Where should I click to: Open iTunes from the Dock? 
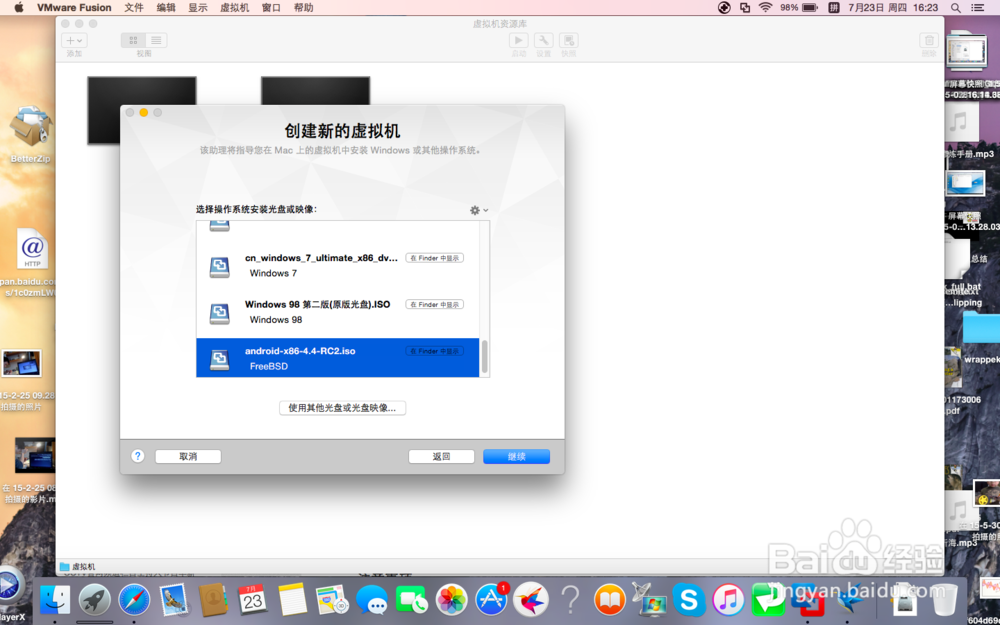tap(728, 600)
